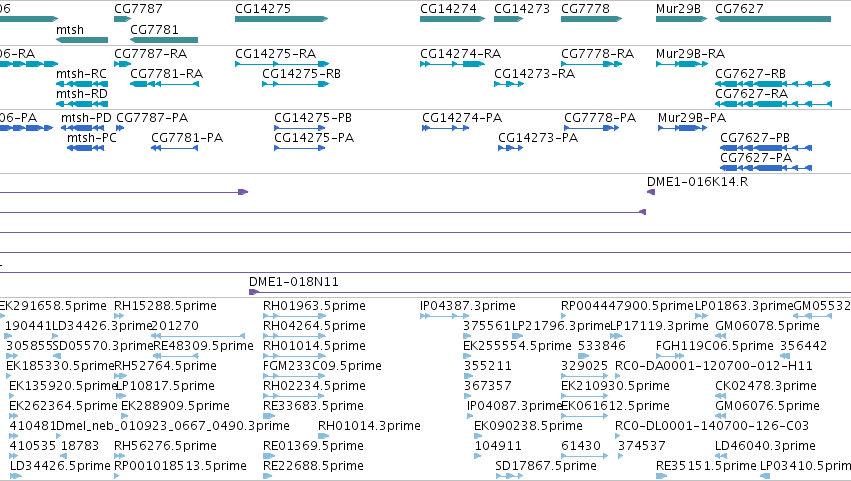Select the CG7627 gene arrow glyph

(x=773, y=19)
